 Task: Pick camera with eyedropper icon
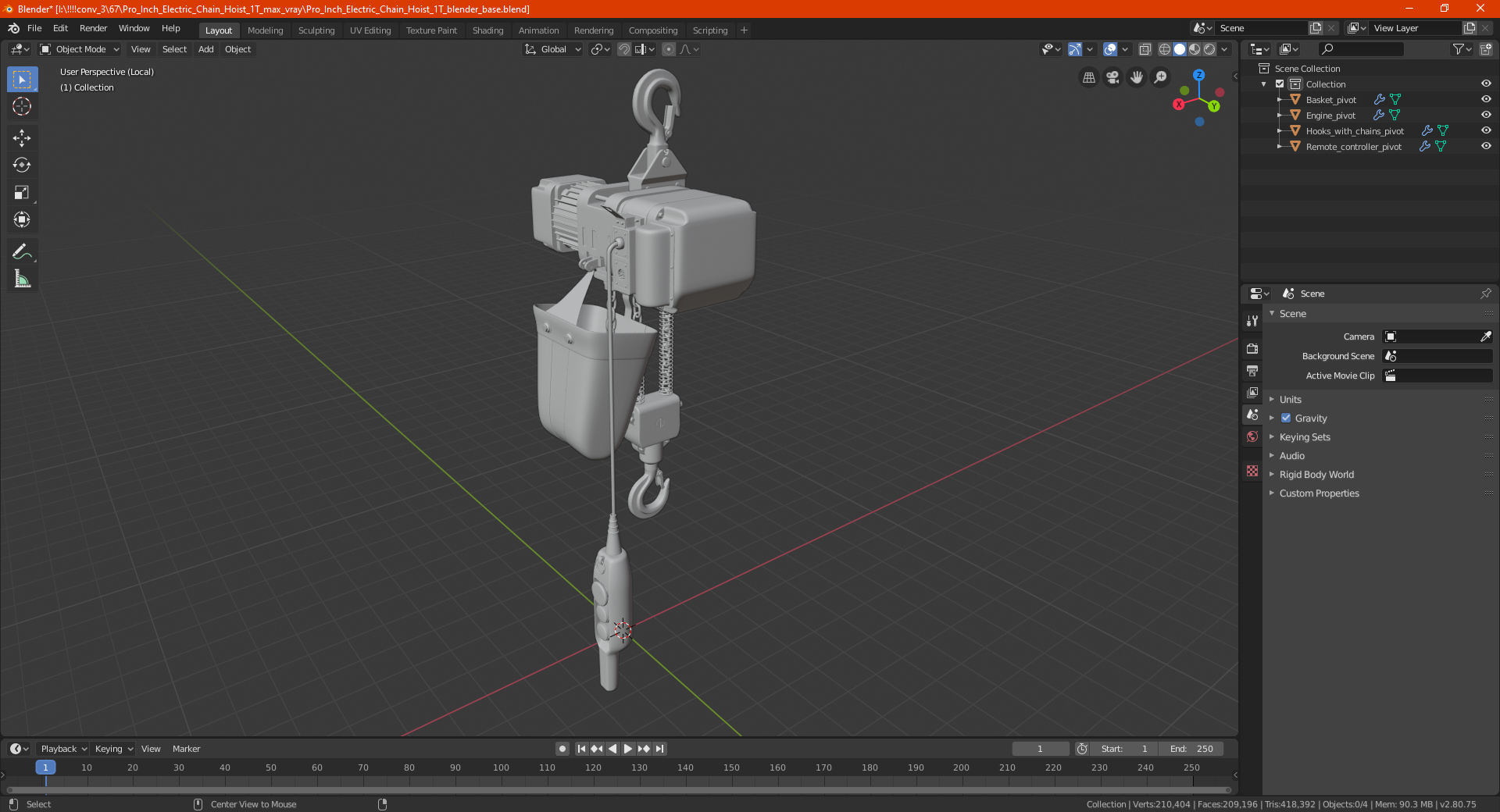point(1485,337)
